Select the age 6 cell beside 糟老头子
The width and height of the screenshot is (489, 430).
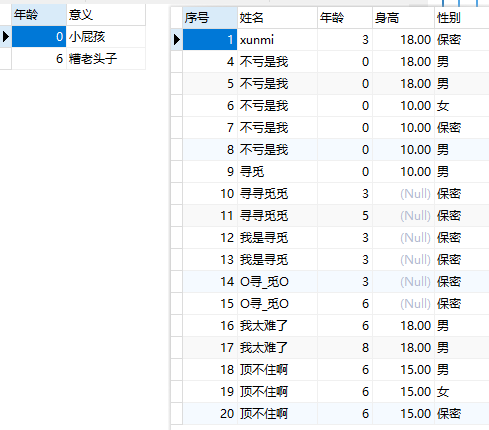coord(39,59)
